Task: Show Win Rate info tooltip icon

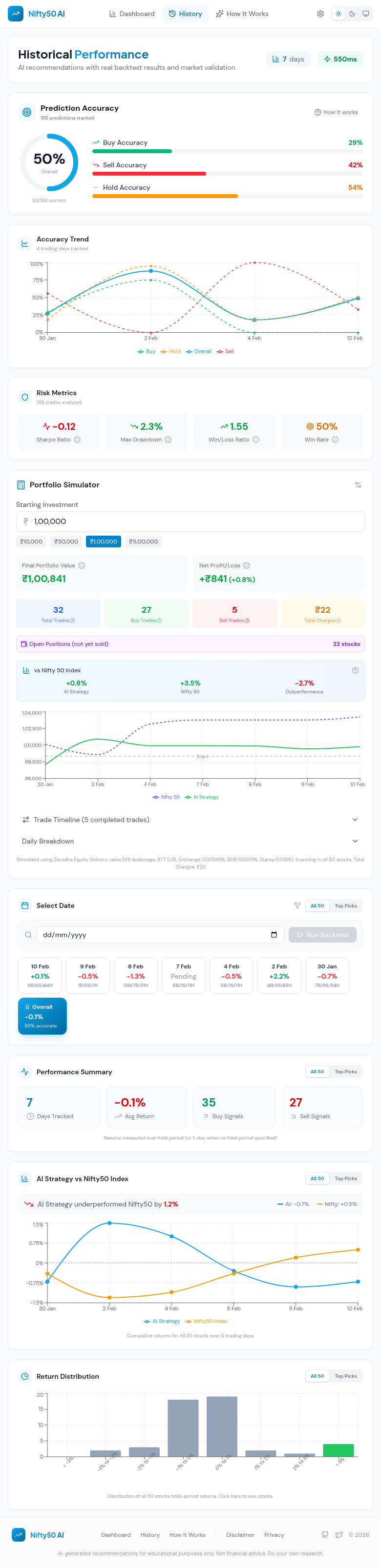Action: coord(335,440)
